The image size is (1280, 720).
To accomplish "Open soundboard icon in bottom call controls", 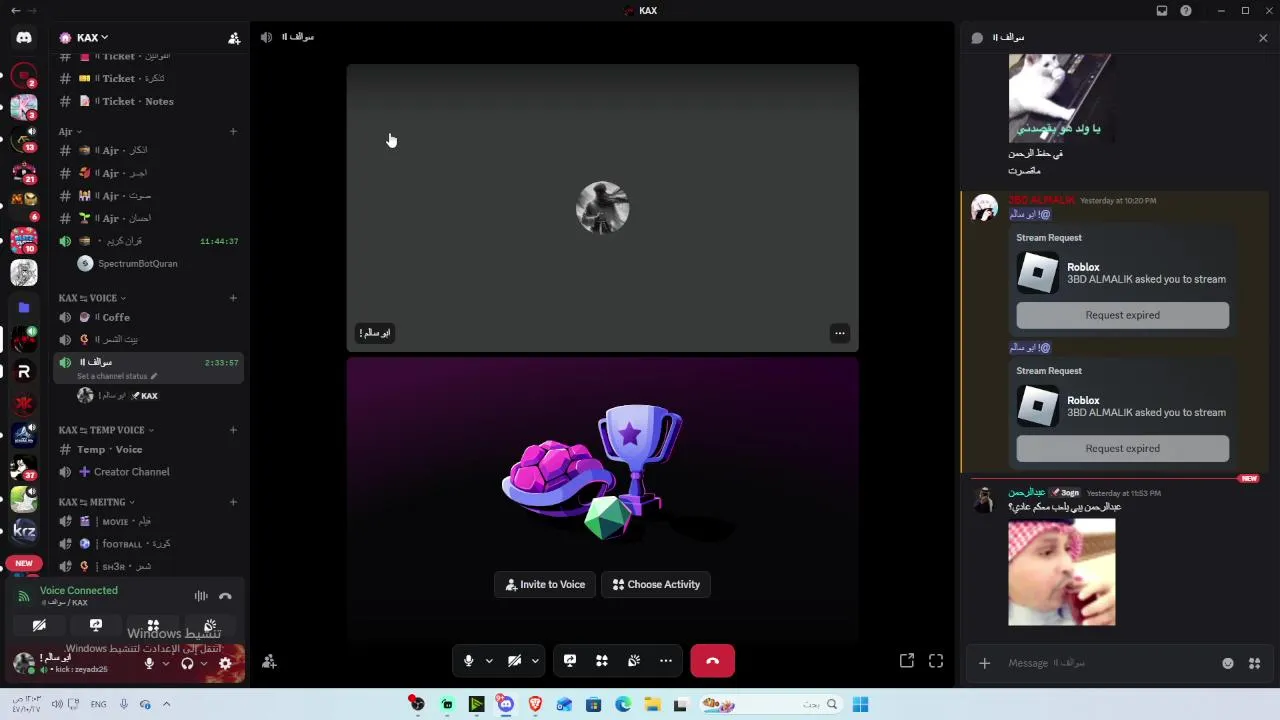I will [634, 661].
